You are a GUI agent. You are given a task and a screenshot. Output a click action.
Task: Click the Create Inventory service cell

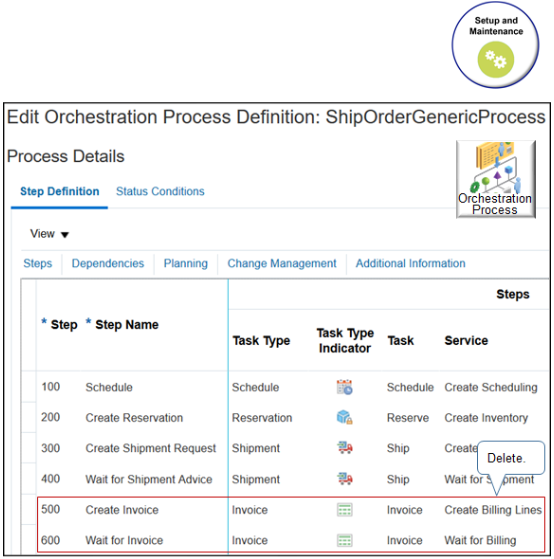tap(486, 417)
